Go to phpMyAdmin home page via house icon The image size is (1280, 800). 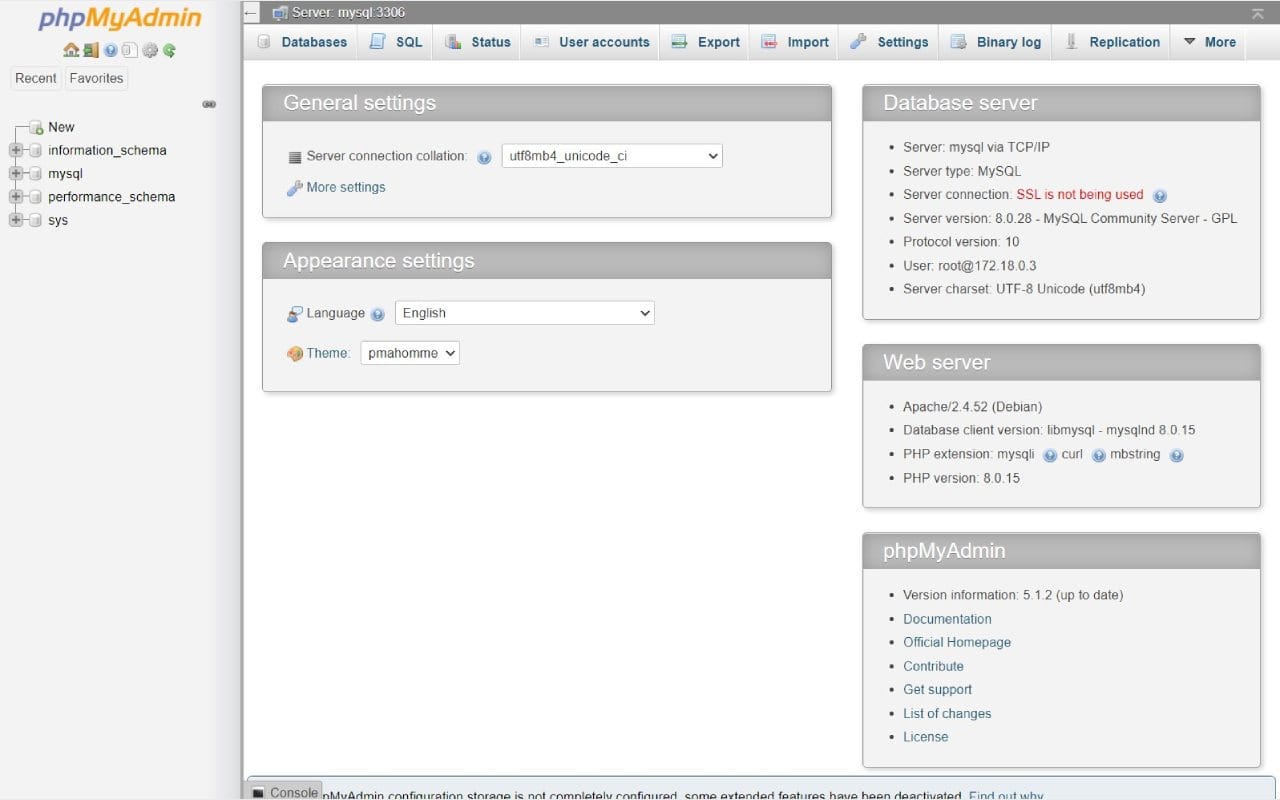(x=73, y=48)
